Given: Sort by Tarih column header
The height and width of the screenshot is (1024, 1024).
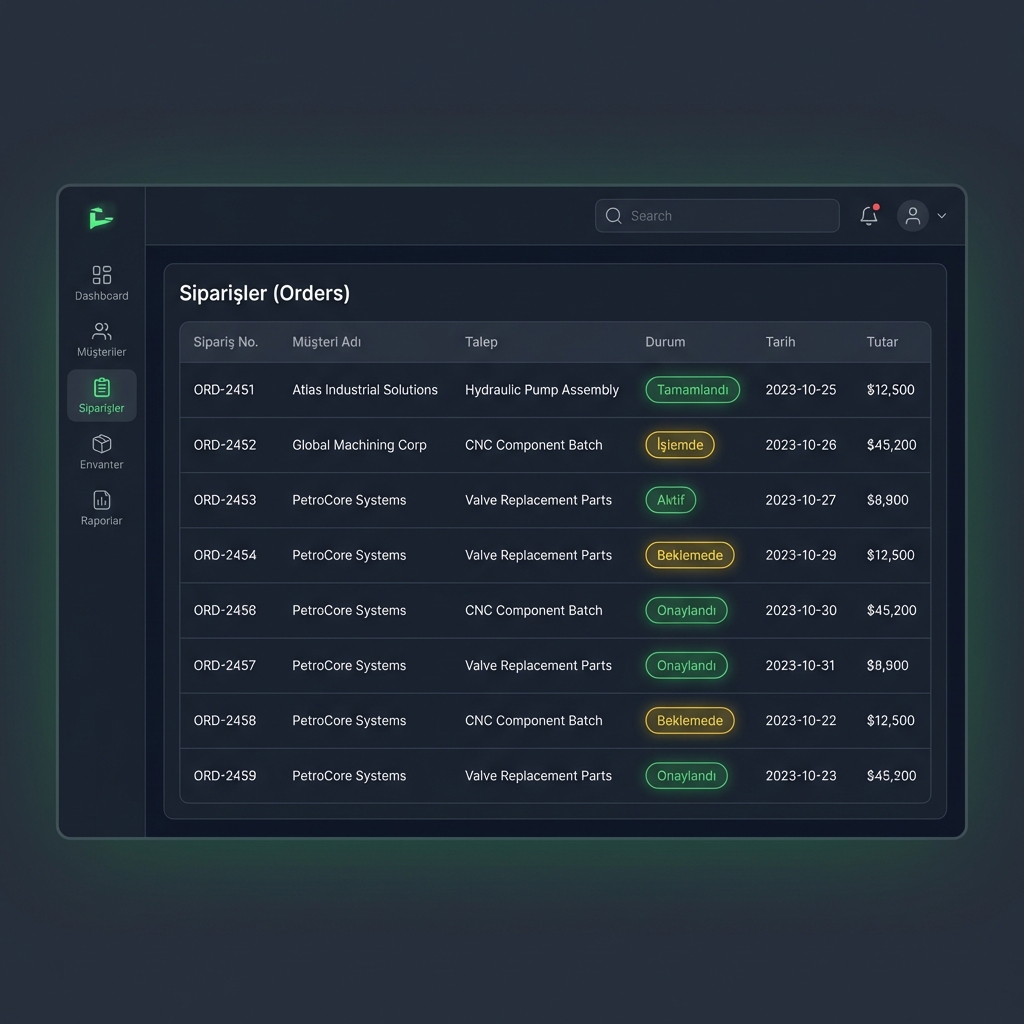Looking at the screenshot, I should pyautogui.click(x=780, y=342).
